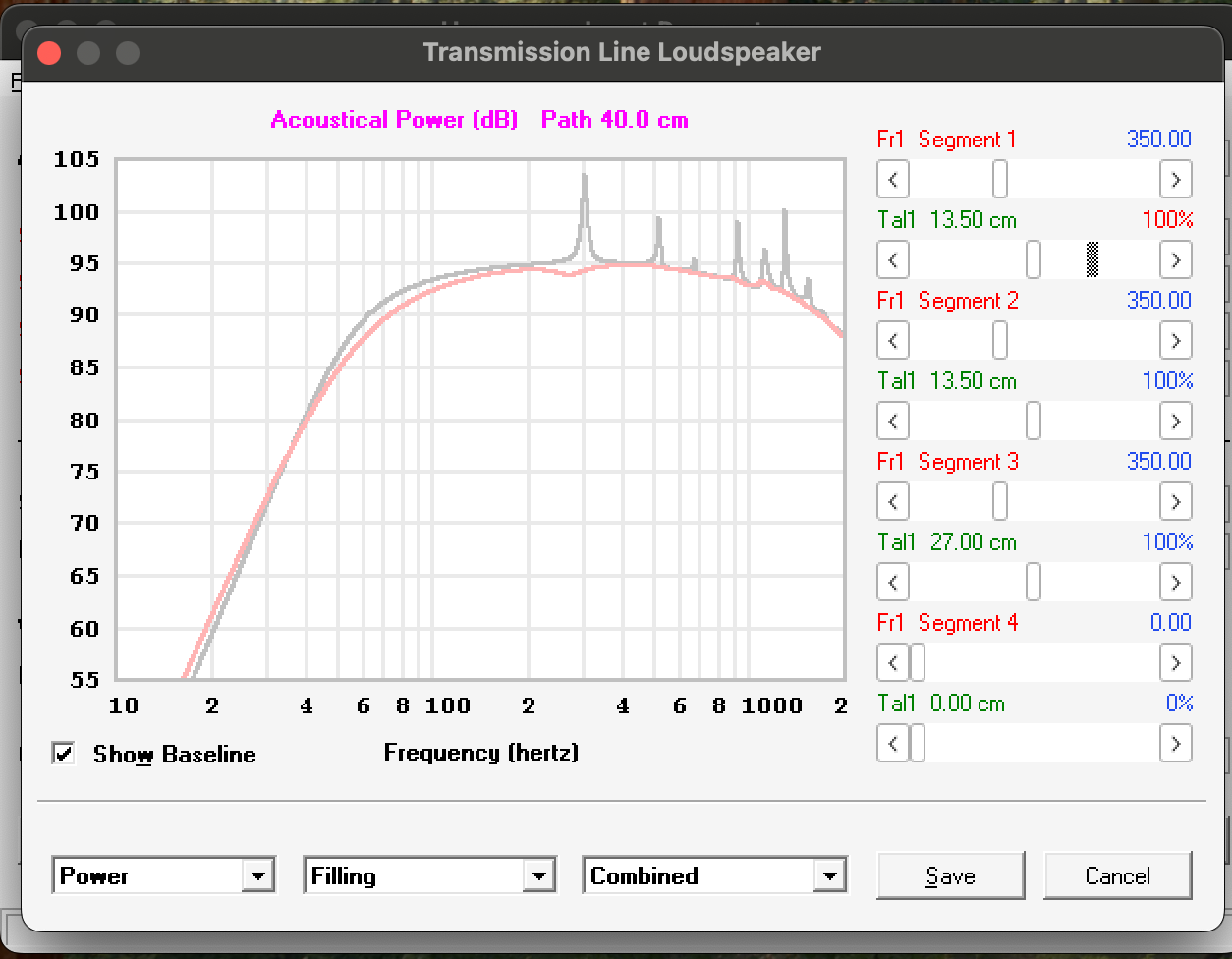
Task: Click the Frequency (hertz) axis label
Action: pos(481,753)
